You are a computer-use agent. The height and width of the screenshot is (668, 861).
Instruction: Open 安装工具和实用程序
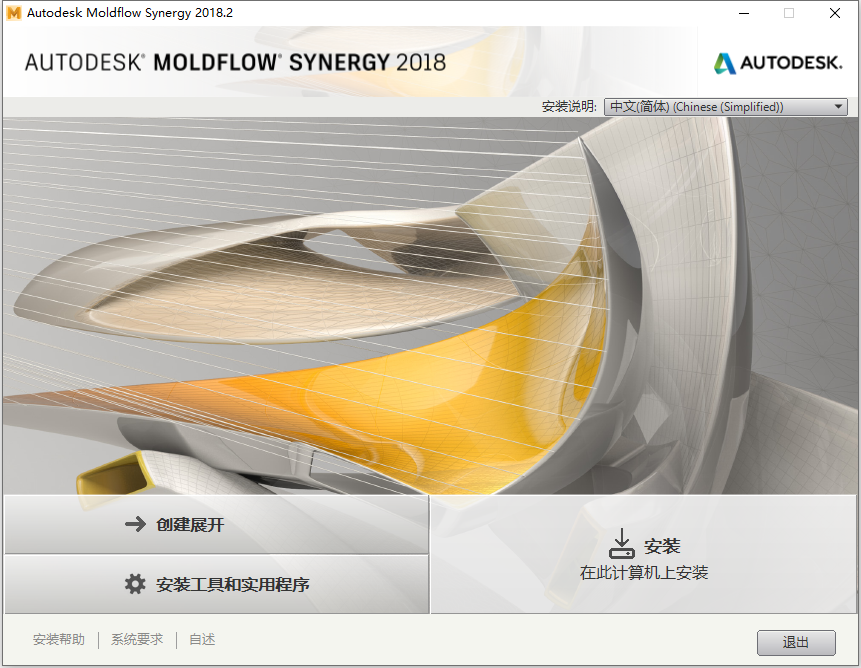(217, 584)
